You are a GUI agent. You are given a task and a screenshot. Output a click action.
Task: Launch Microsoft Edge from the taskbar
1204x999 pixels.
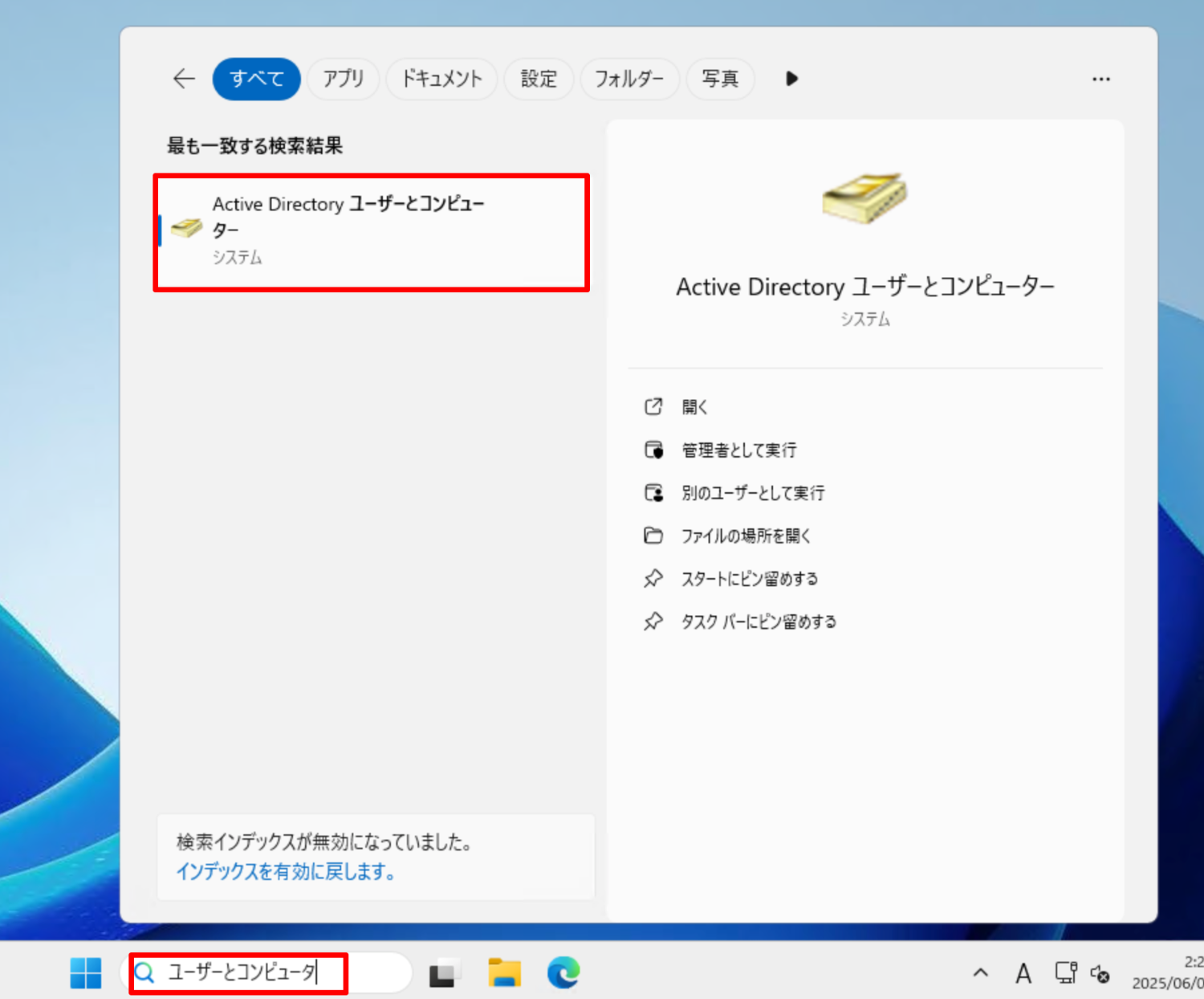563,973
